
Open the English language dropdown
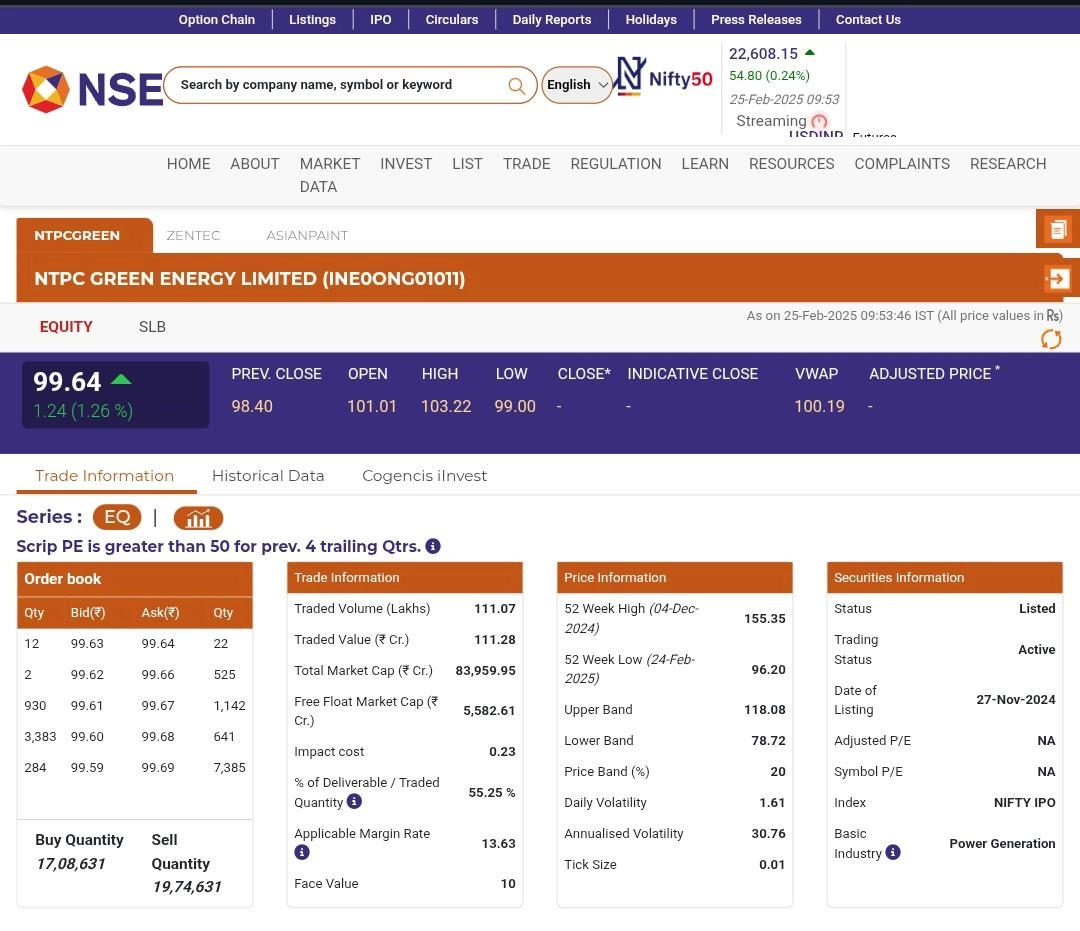[577, 85]
